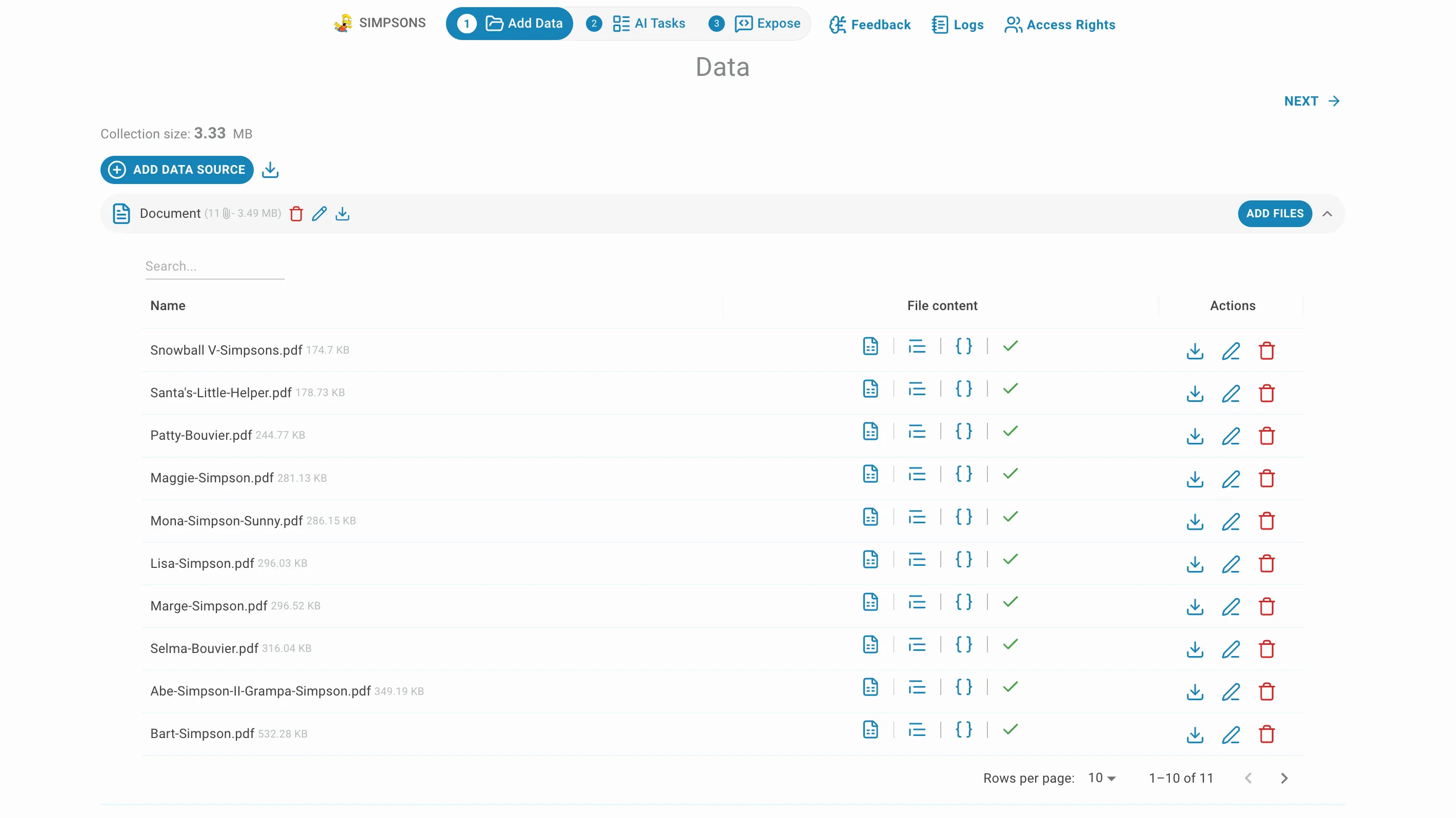This screenshot has width=1456, height=818.
Task: Delete the Document data source
Action: coord(296,214)
